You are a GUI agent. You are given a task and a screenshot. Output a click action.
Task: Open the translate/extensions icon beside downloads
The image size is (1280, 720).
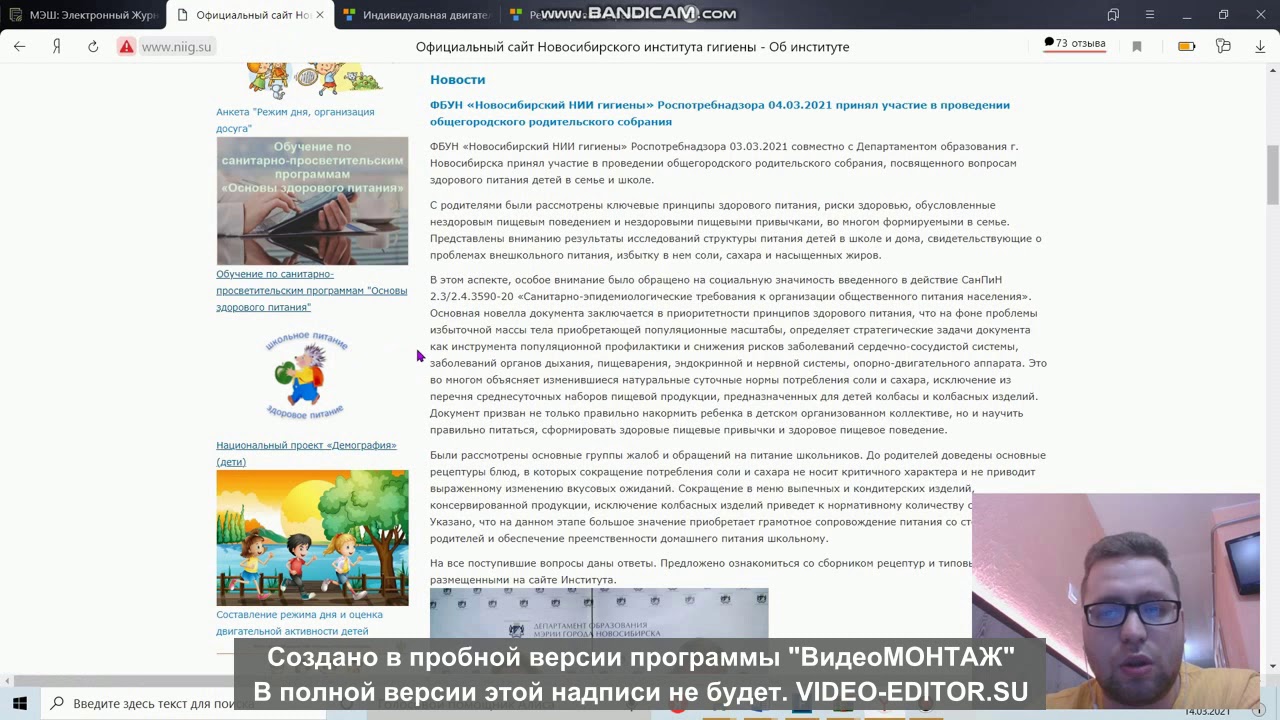coord(1223,47)
